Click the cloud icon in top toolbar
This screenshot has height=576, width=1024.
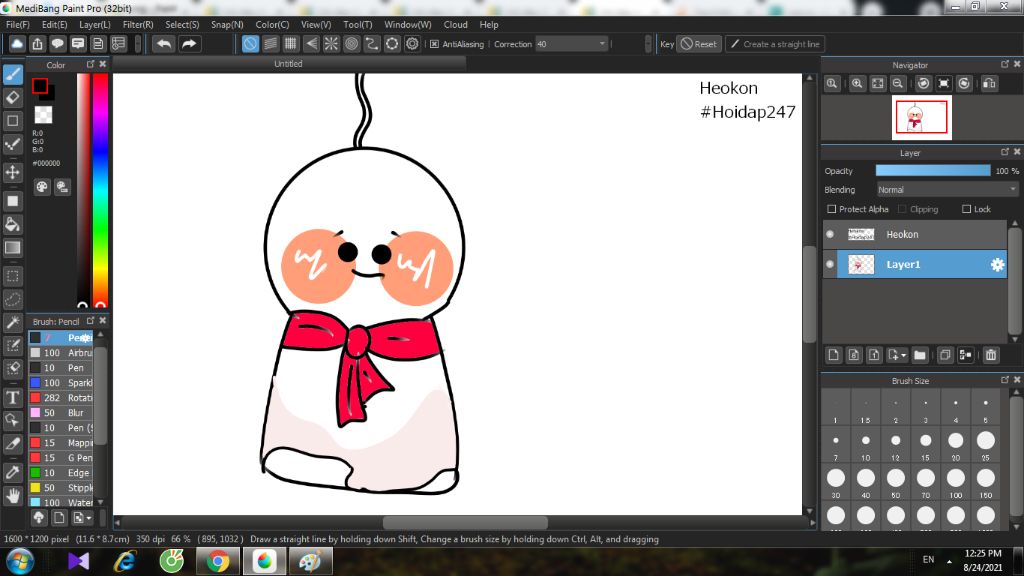click(x=17, y=44)
